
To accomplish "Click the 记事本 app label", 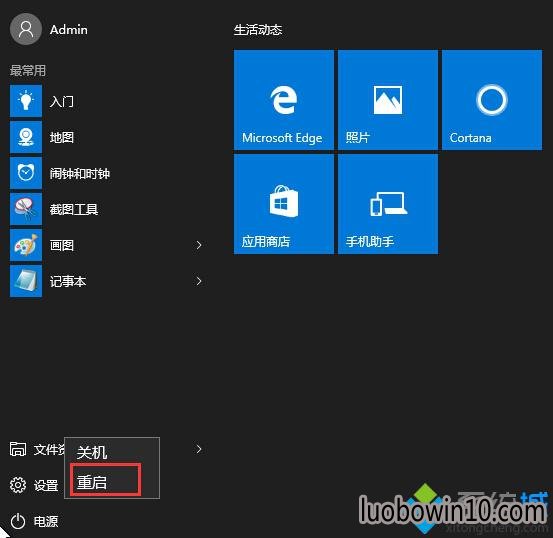I will (68, 282).
